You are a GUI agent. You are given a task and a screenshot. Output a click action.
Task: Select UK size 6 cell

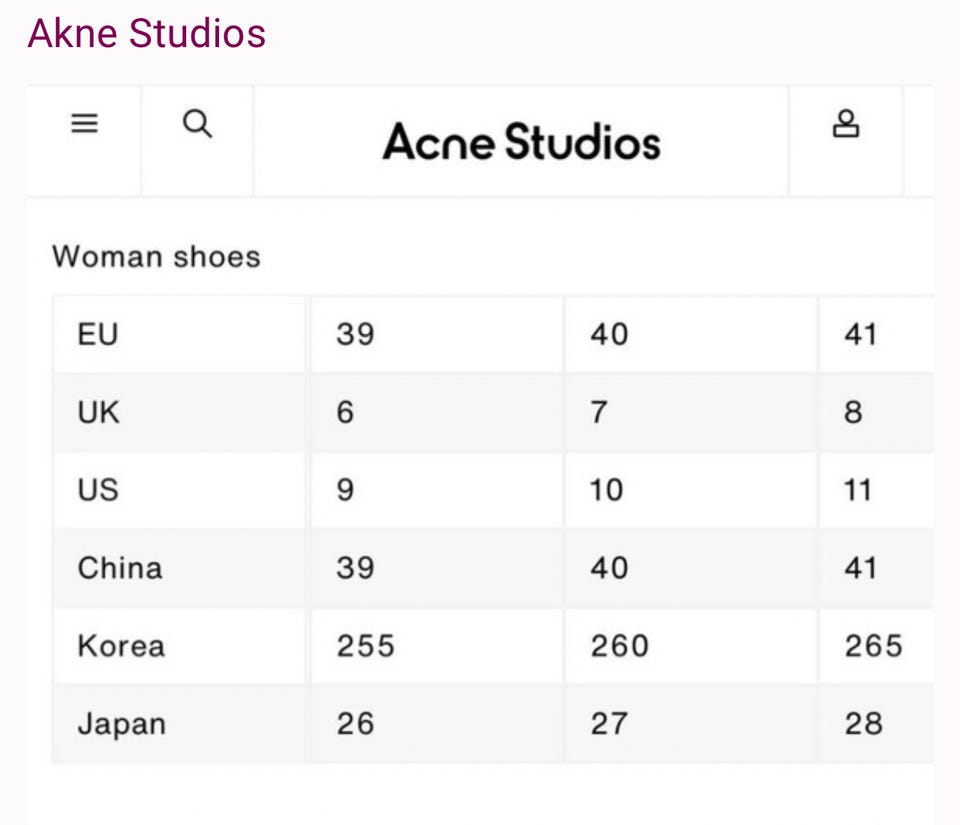coord(437,412)
